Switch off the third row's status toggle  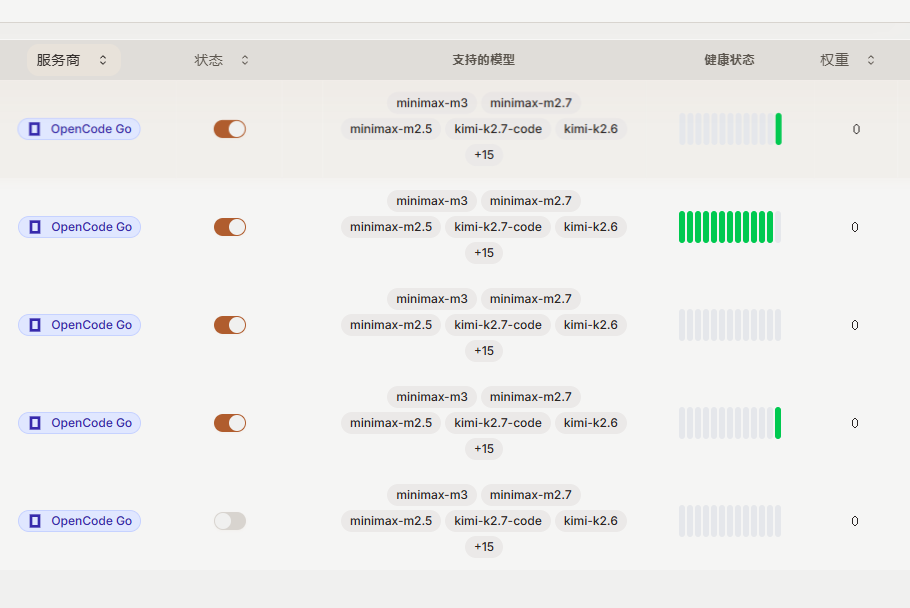pyautogui.click(x=230, y=325)
